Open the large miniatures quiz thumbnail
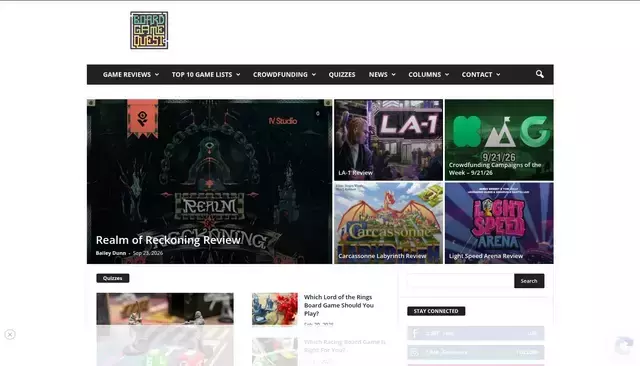The image size is (640, 366). [x=165, y=329]
